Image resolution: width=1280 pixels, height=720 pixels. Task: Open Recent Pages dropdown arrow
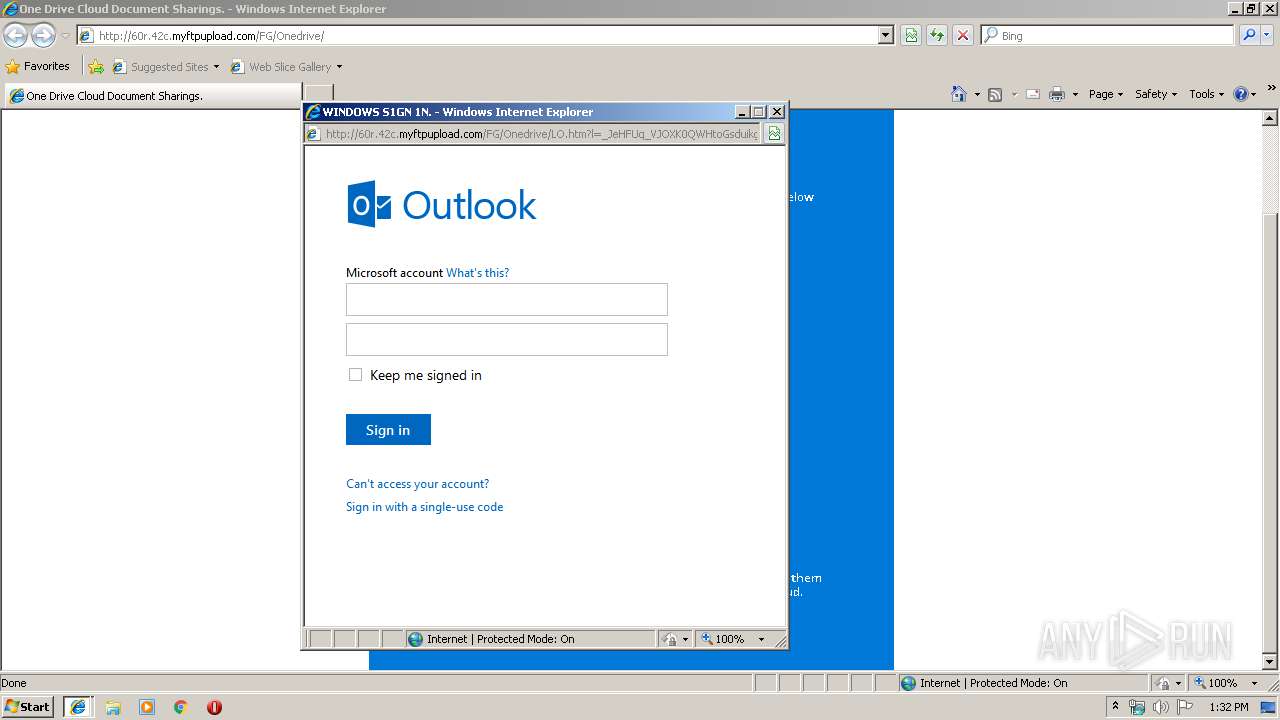coord(65,36)
